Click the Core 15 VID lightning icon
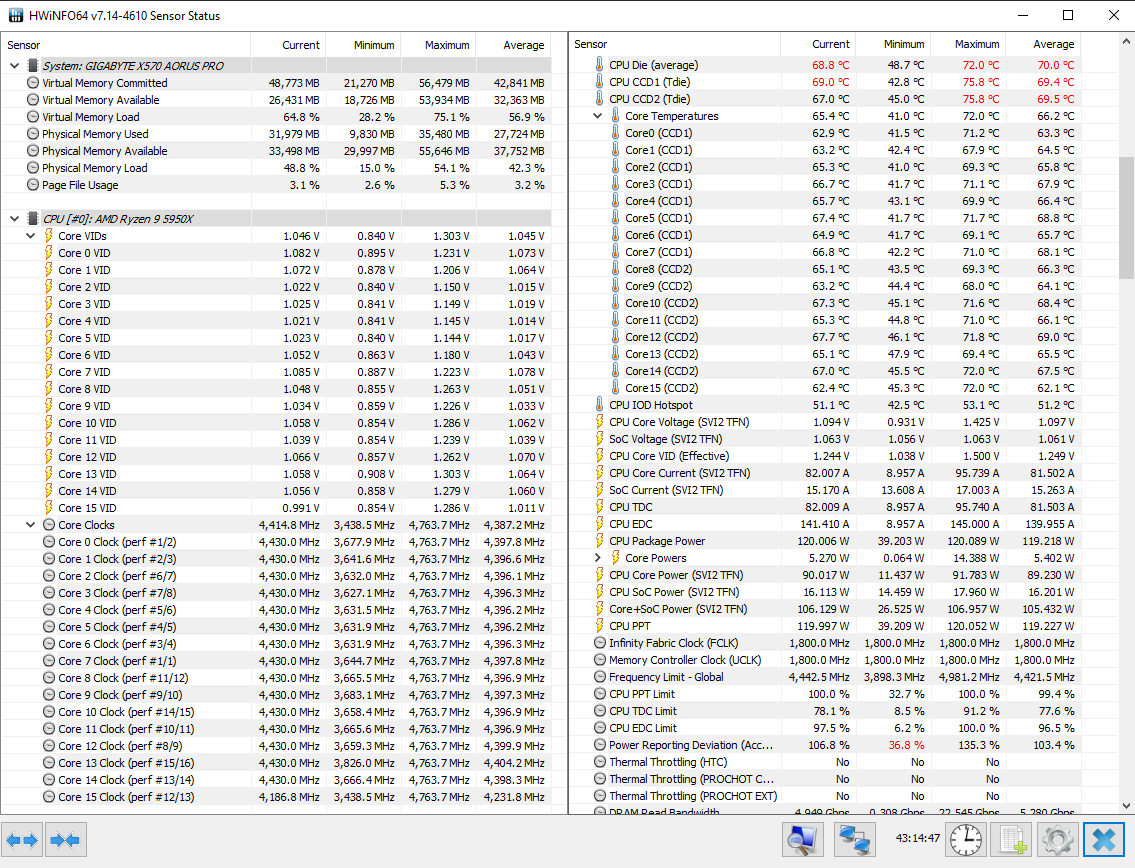Screen dimensions: 1135x868 pyautogui.click(x=48, y=507)
